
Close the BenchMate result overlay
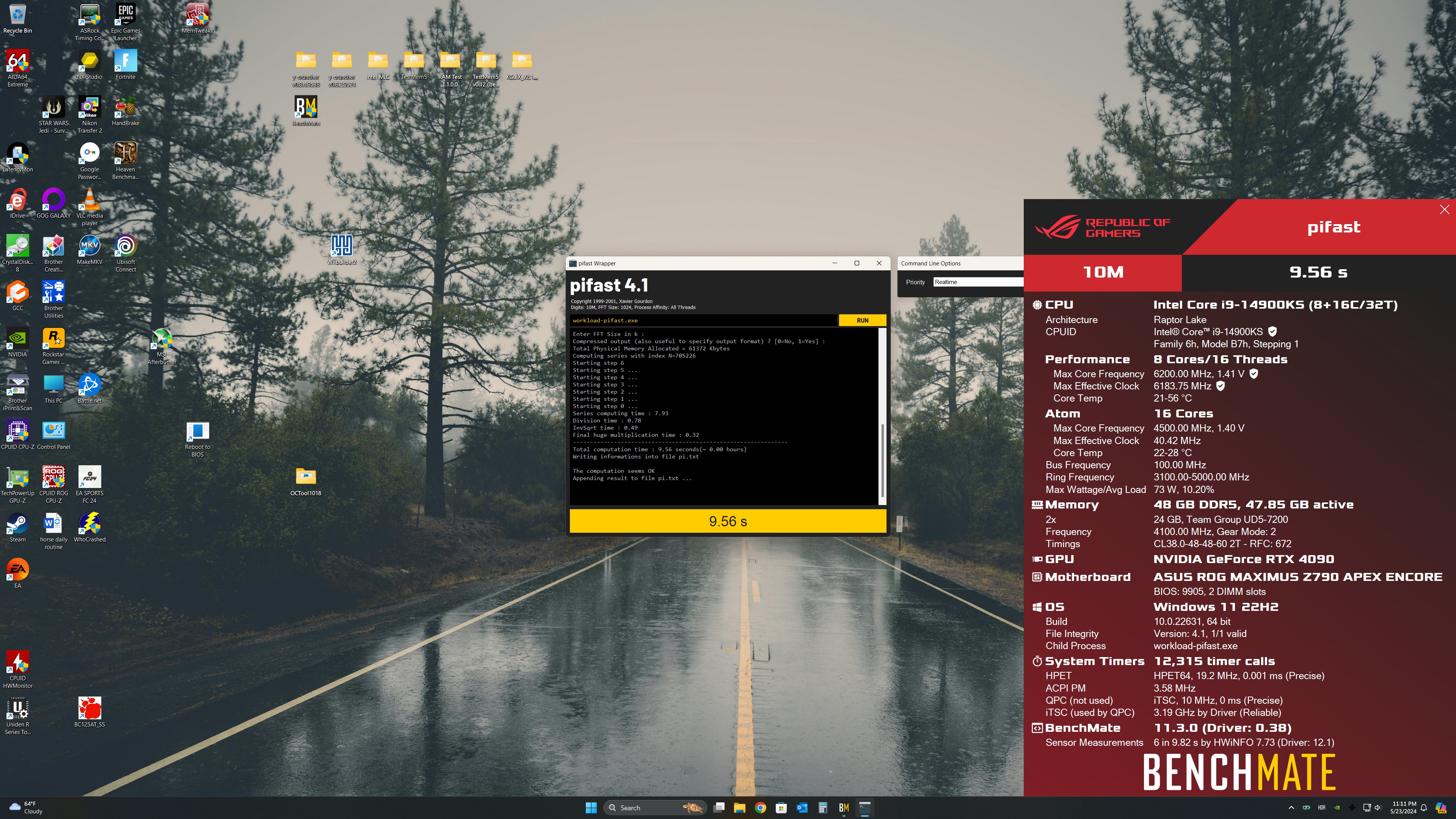[x=1444, y=210]
